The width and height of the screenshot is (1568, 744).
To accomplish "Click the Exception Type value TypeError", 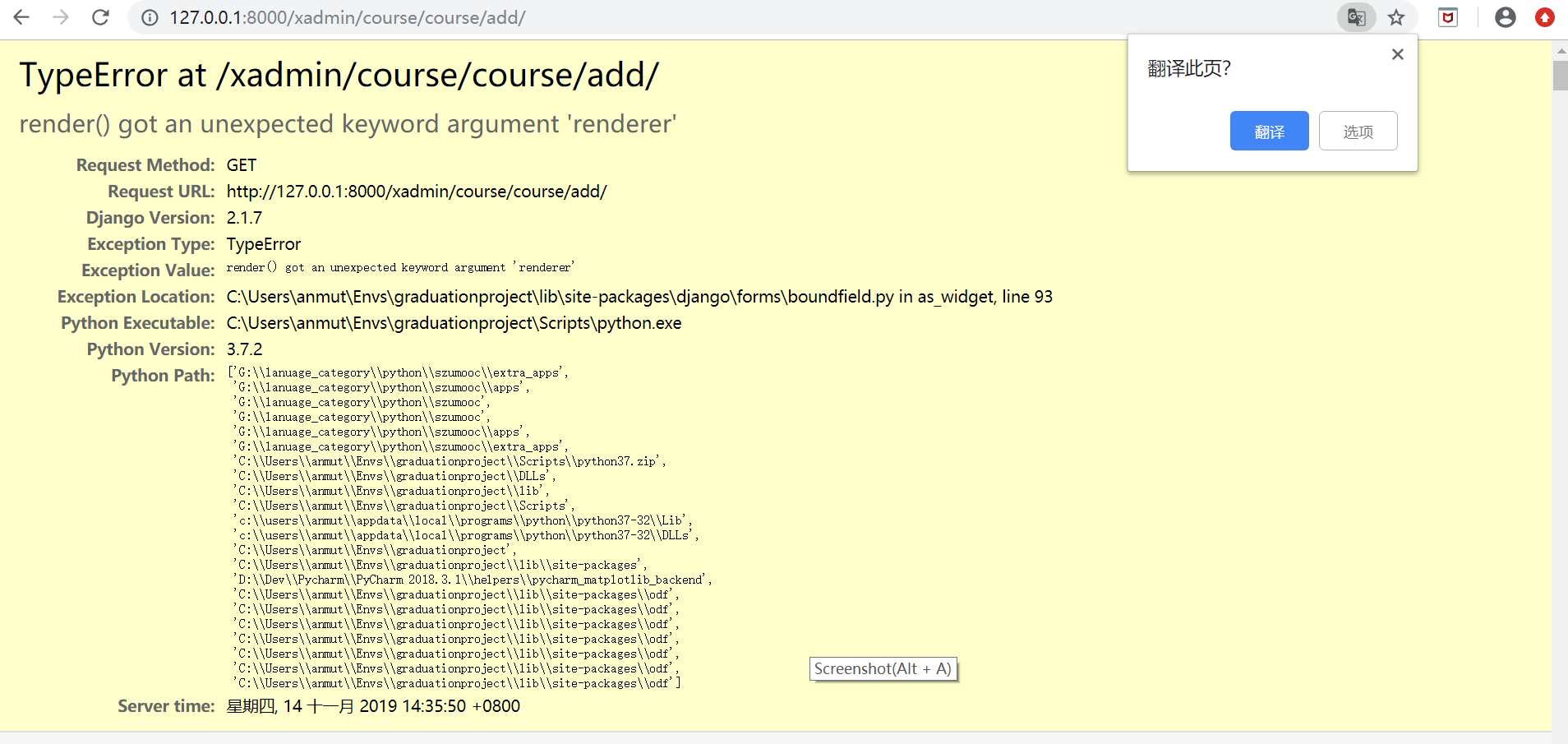I will point(264,244).
